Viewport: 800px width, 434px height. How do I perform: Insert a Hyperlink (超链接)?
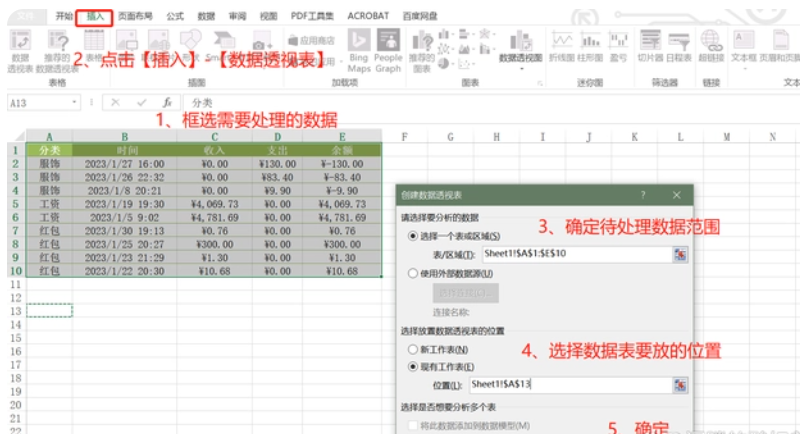click(711, 46)
